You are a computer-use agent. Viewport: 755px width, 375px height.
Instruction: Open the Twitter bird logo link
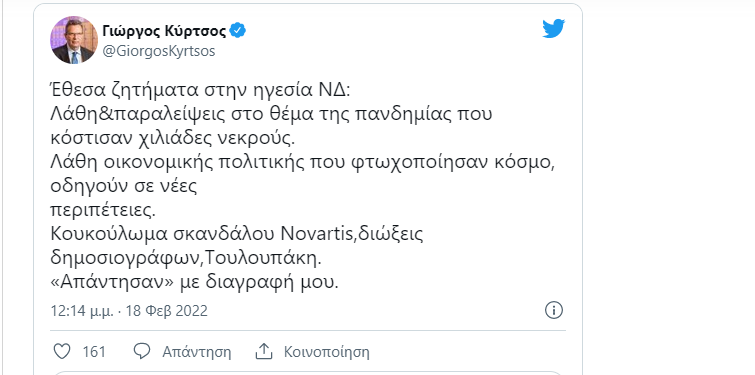pyautogui.click(x=553, y=29)
